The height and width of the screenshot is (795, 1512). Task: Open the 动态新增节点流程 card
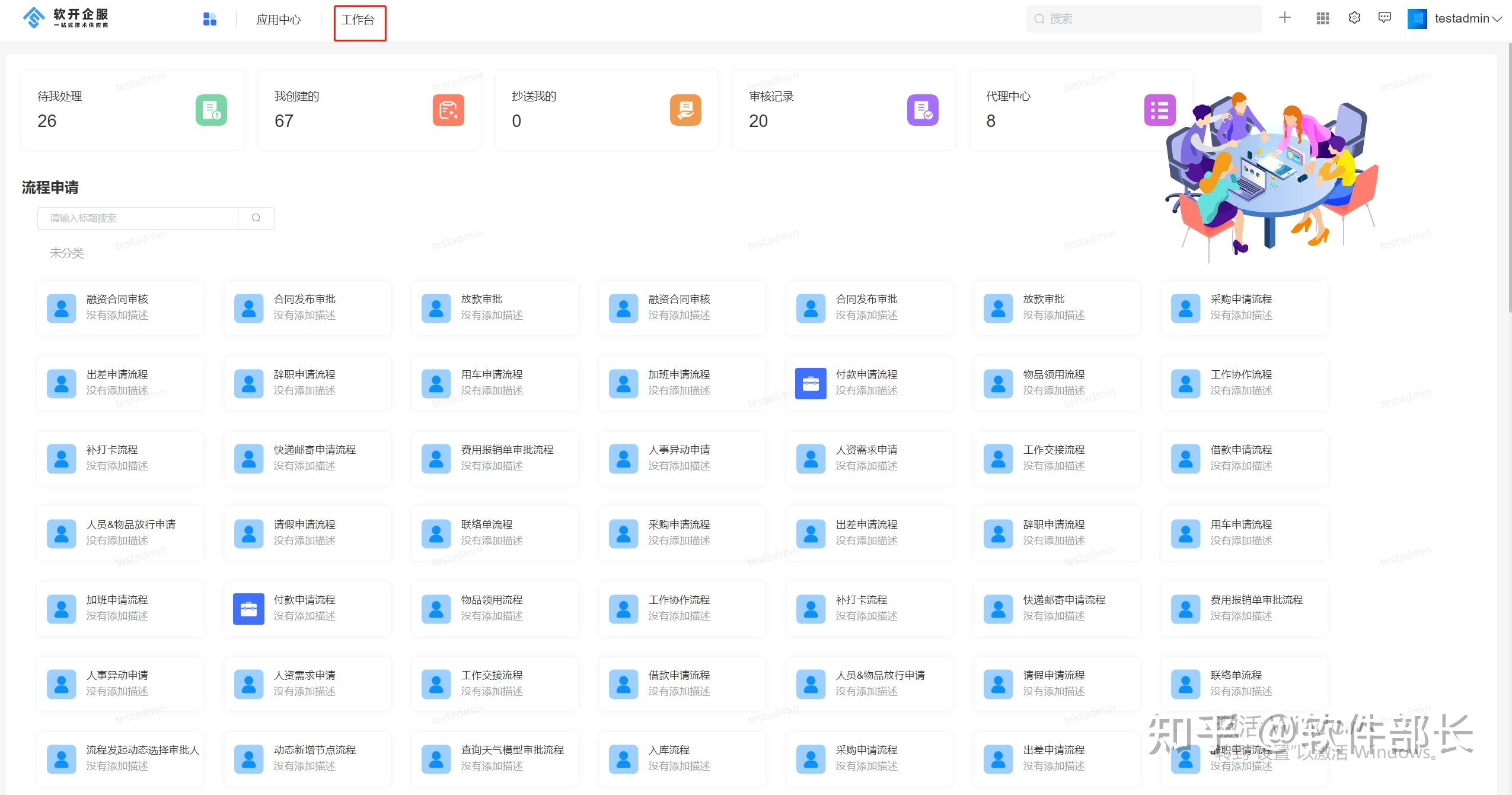[x=307, y=759]
